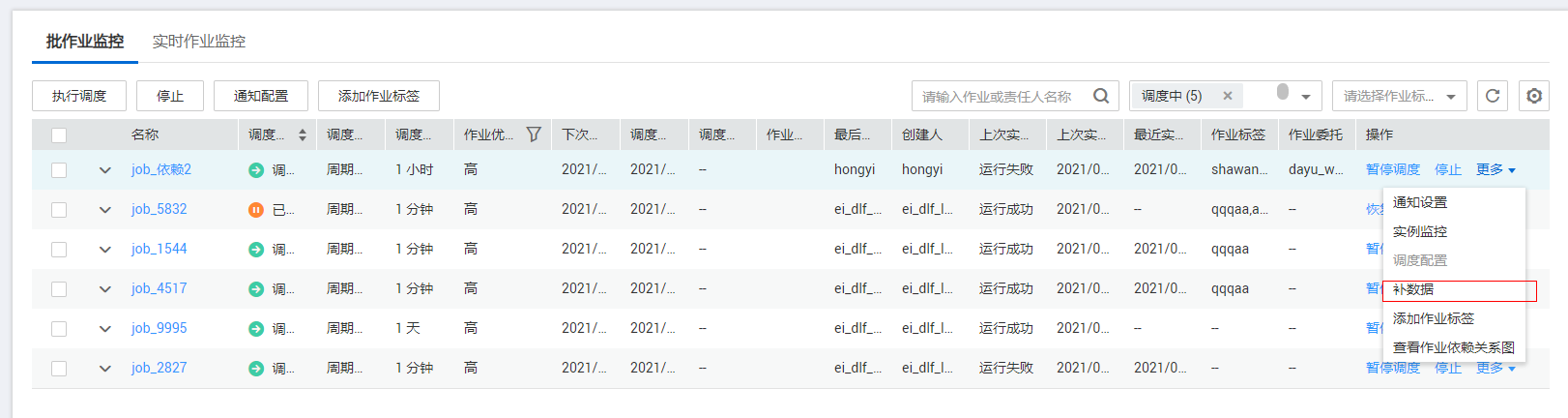Open the job_4517 job link

(x=159, y=288)
